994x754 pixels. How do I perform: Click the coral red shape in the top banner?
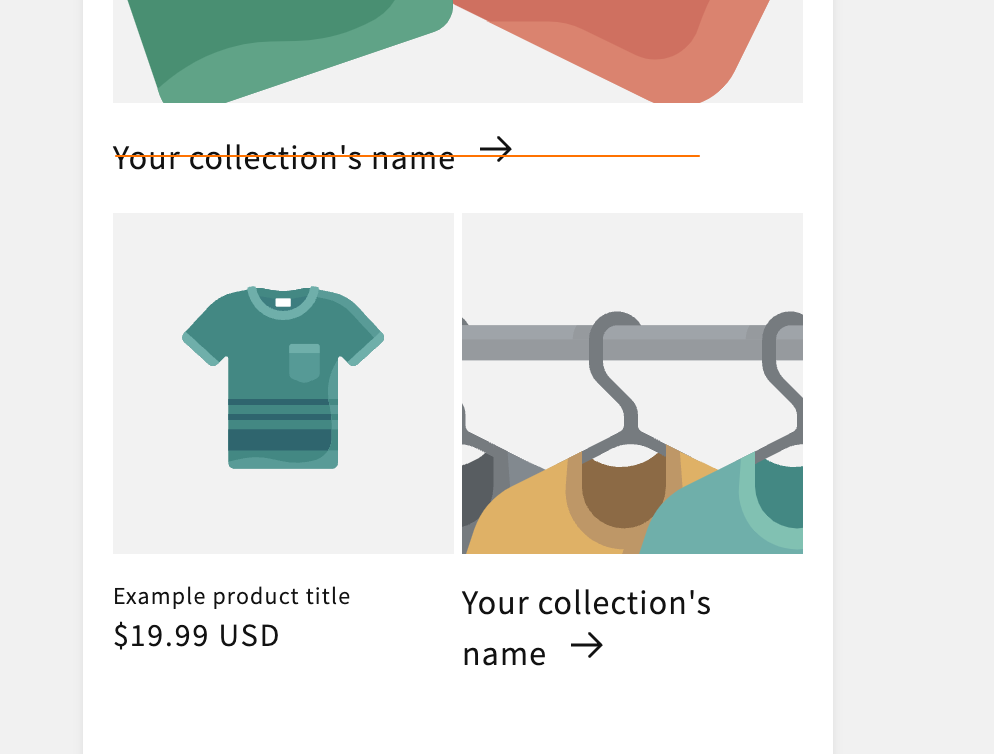[620, 40]
